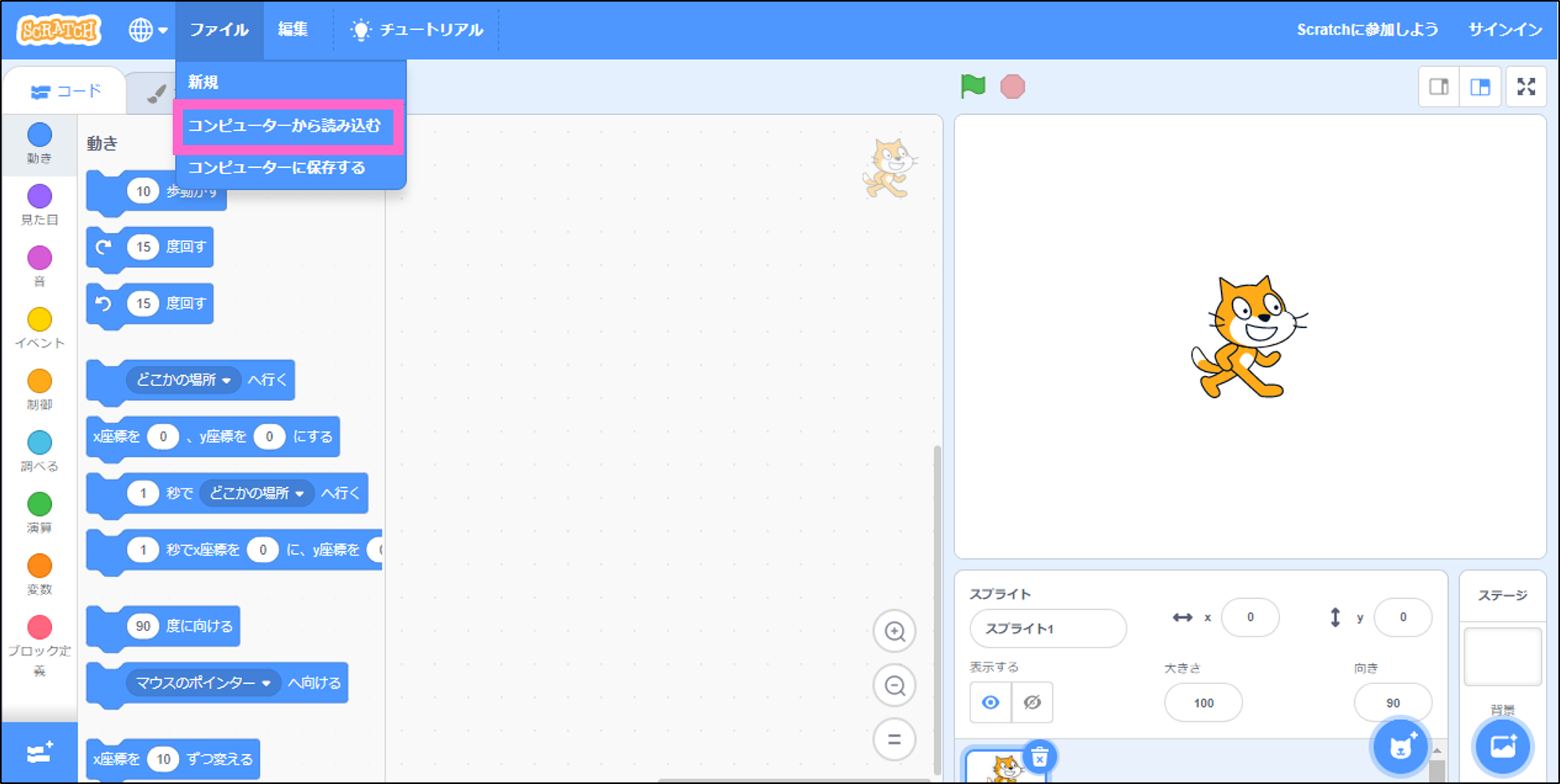This screenshot has width=1560, height=784.
Task: Open the language globe dropdown
Action: click(x=147, y=29)
